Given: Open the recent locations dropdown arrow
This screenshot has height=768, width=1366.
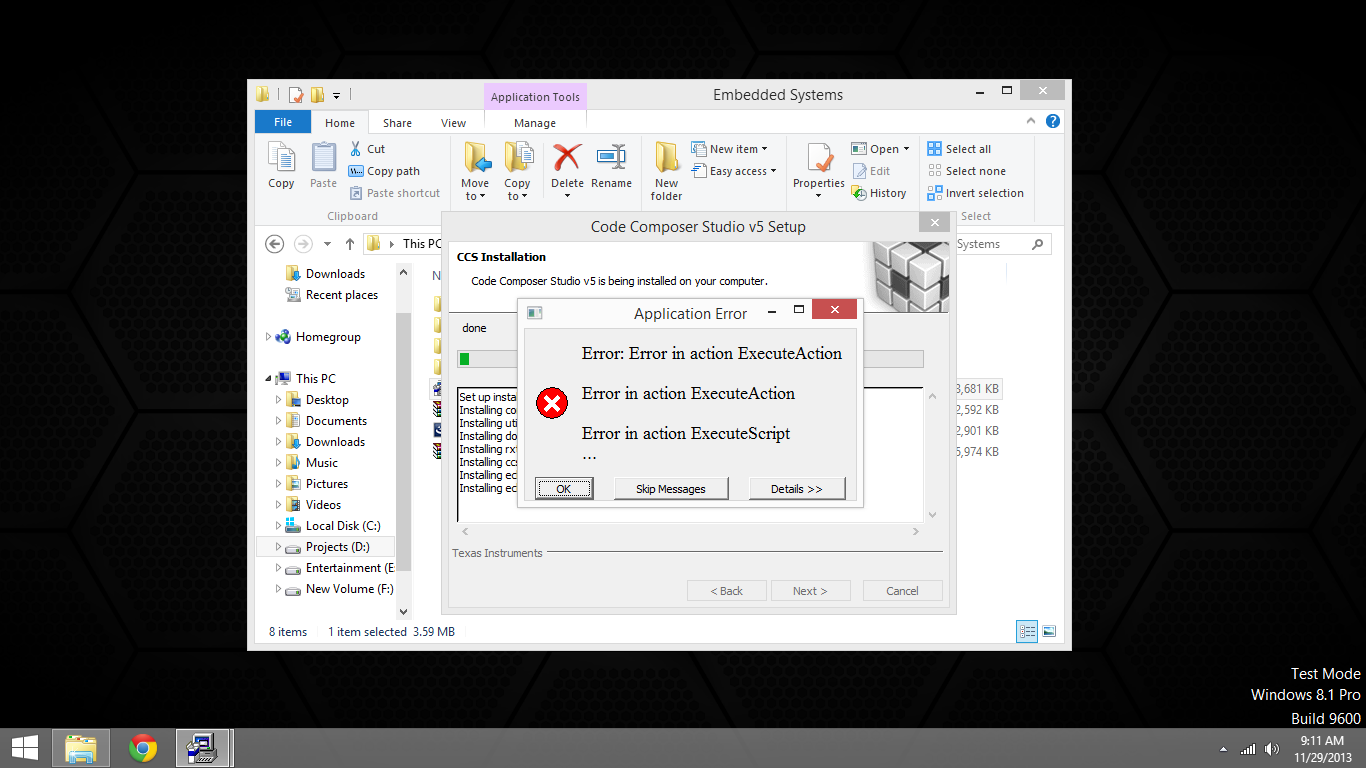Looking at the screenshot, I should point(327,244).
